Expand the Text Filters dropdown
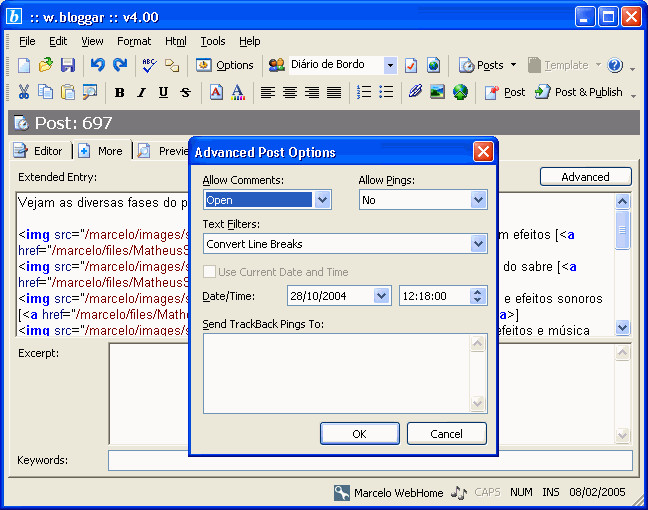The height and width of the screenshot is (510, 648). (x=478, y=244)
